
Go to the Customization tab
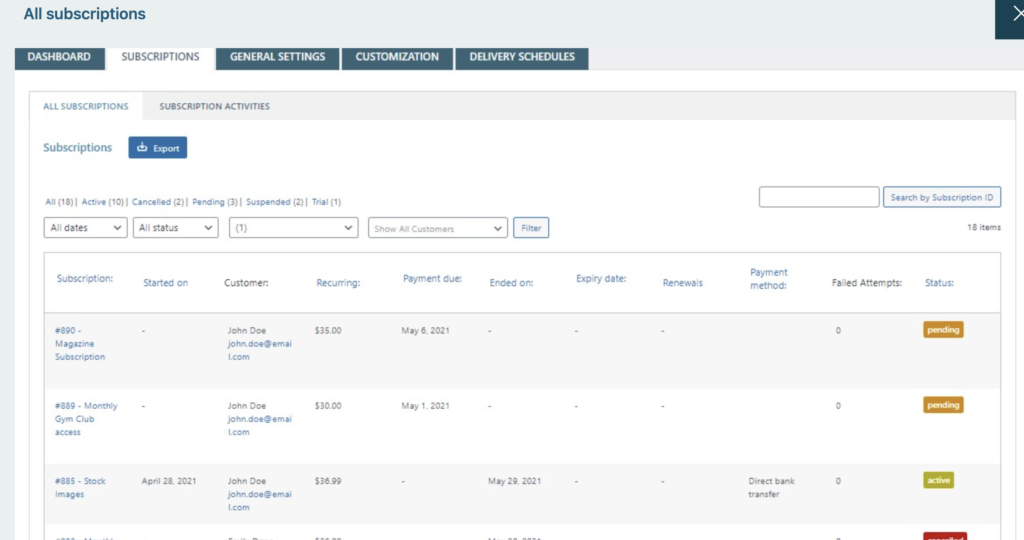(x=397, y=57)
